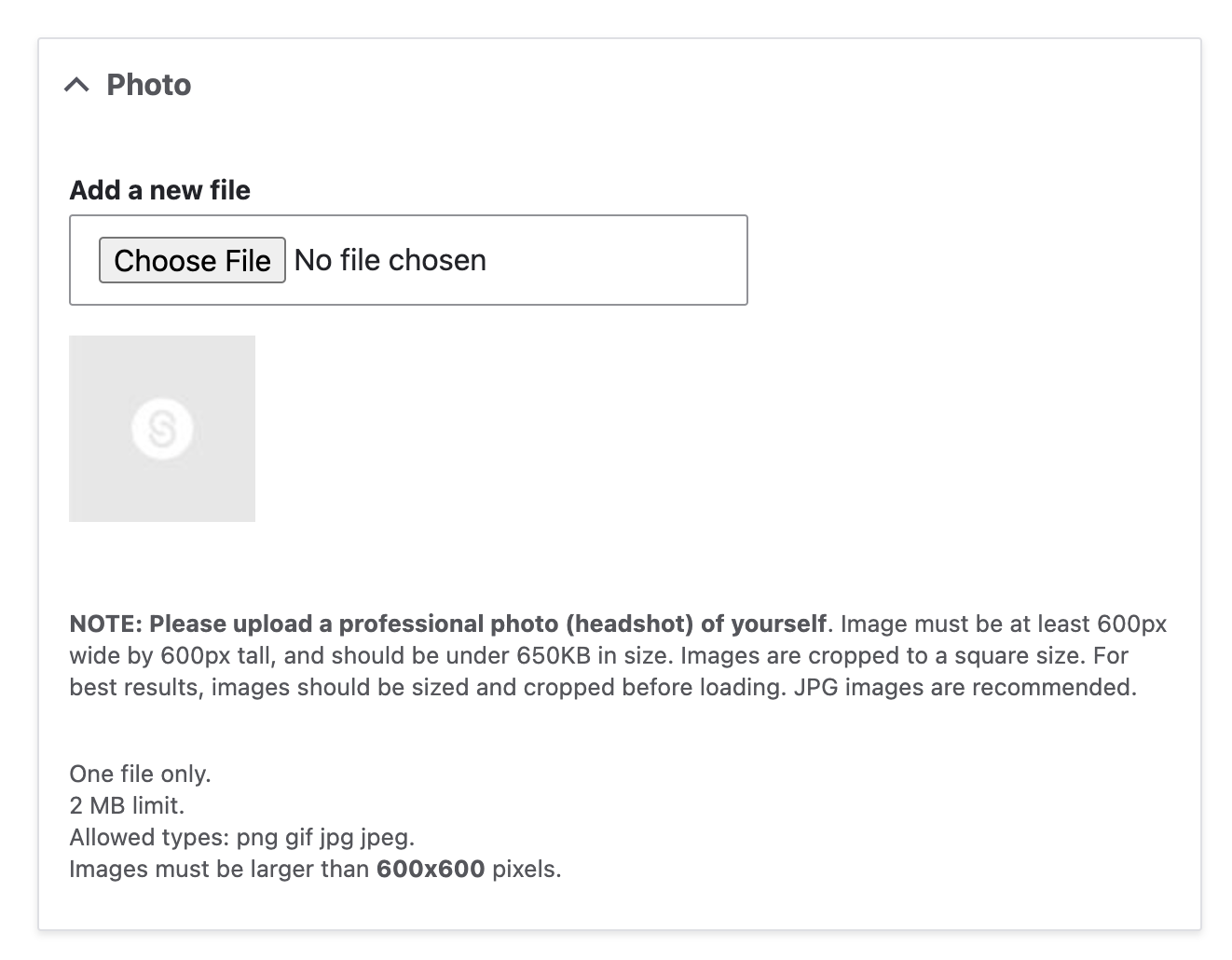Click the word 'pixels.' in last line

click(527, 869)
